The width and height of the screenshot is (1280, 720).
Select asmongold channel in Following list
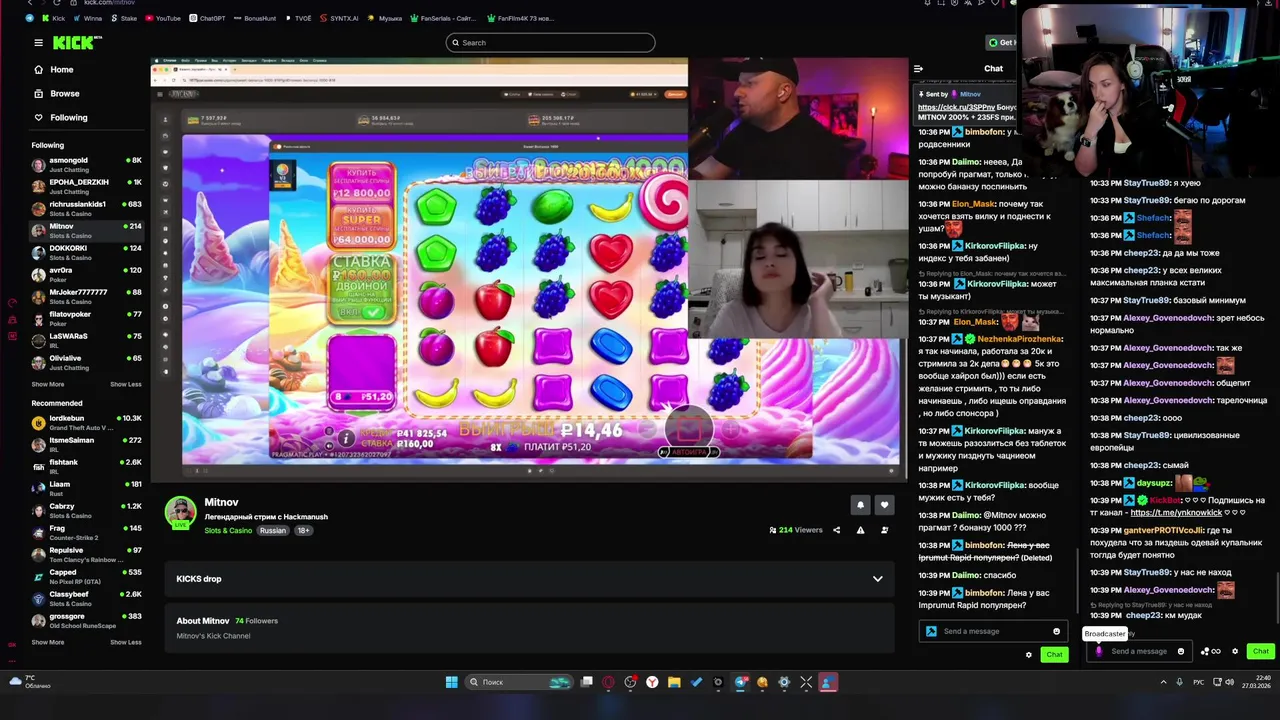click(85, 164)
